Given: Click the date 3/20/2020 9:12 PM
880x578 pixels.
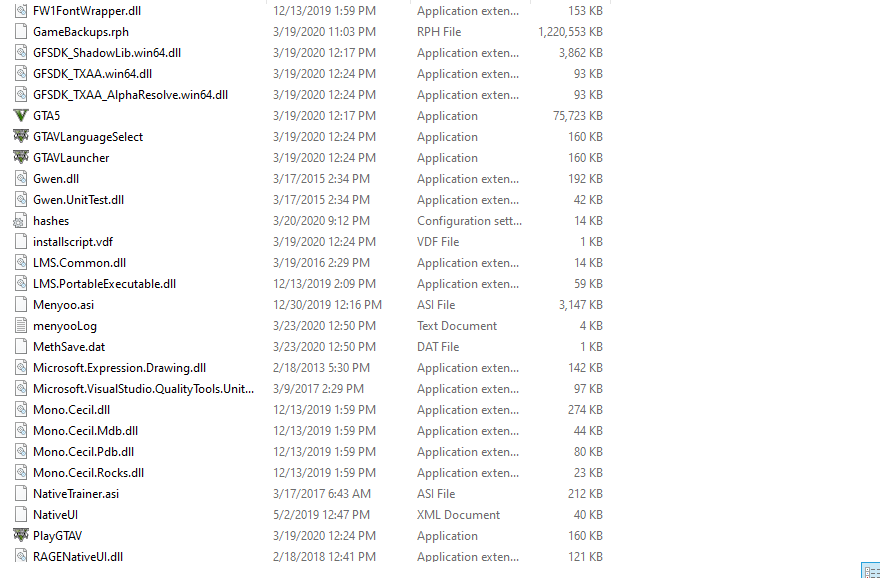Looking at the screenshot, I should 322,221.
